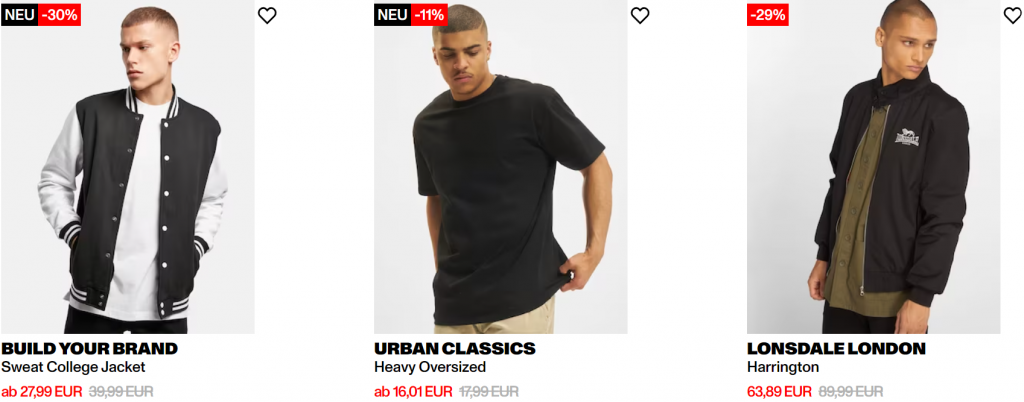Open the URBAN CLASSICS brand link
The height and width of the screenshot is (402, 1024).
pos(455,348)
